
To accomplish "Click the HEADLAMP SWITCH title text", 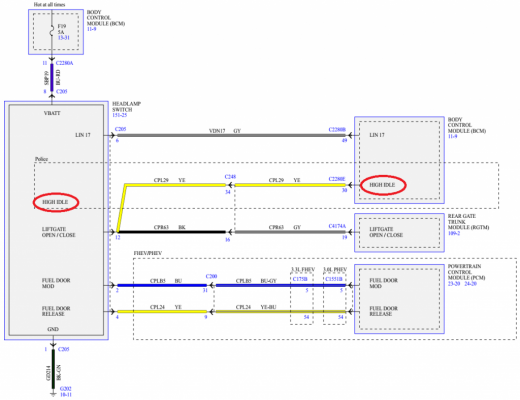I will (126, 107).
